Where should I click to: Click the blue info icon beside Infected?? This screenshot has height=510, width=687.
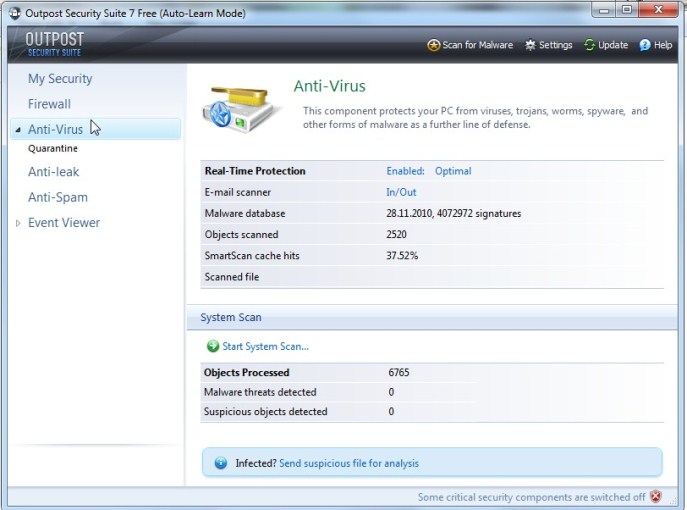(x=221, y=463)
